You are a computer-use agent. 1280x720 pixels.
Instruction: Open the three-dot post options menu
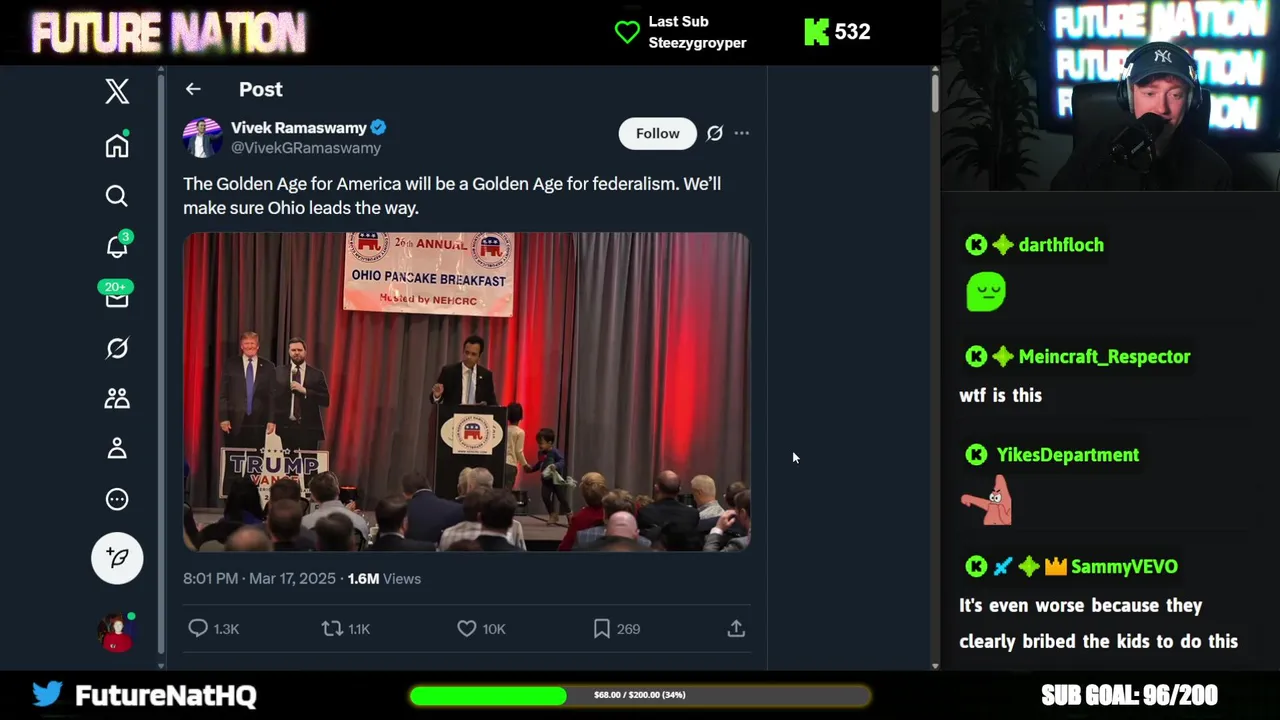pyautogui.click(x=741, y=133)
